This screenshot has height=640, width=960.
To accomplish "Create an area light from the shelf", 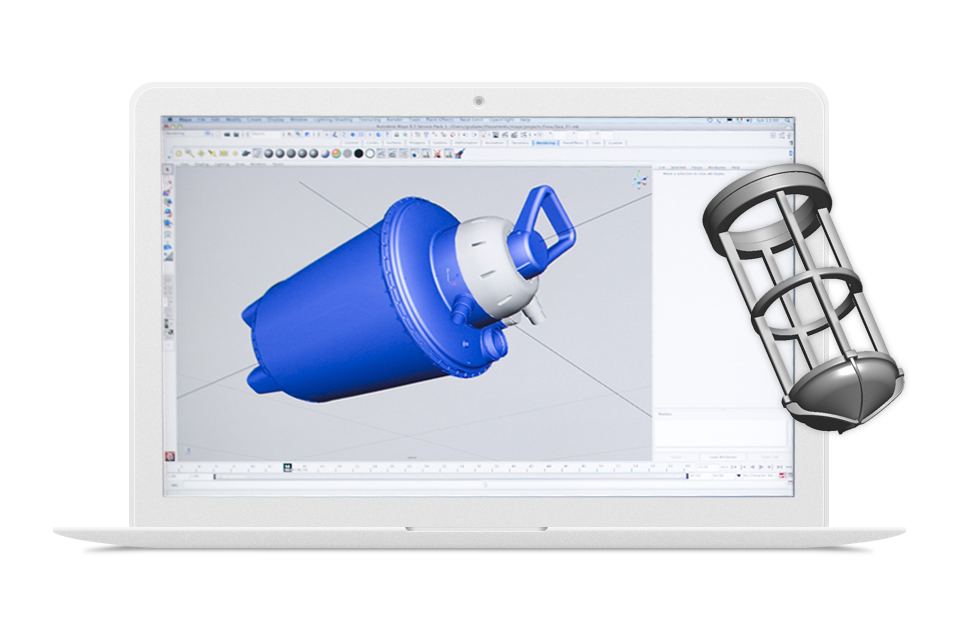I will coord(223,153).
